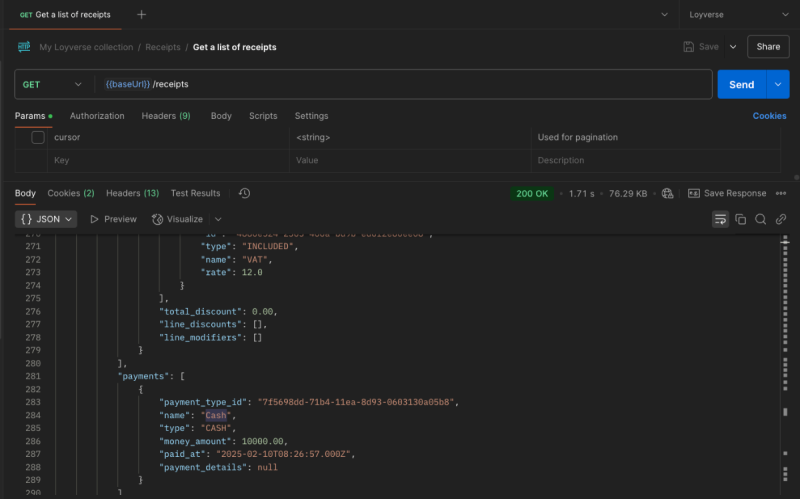Click the request URL input field
800x499 pixels.
(400, 85)
